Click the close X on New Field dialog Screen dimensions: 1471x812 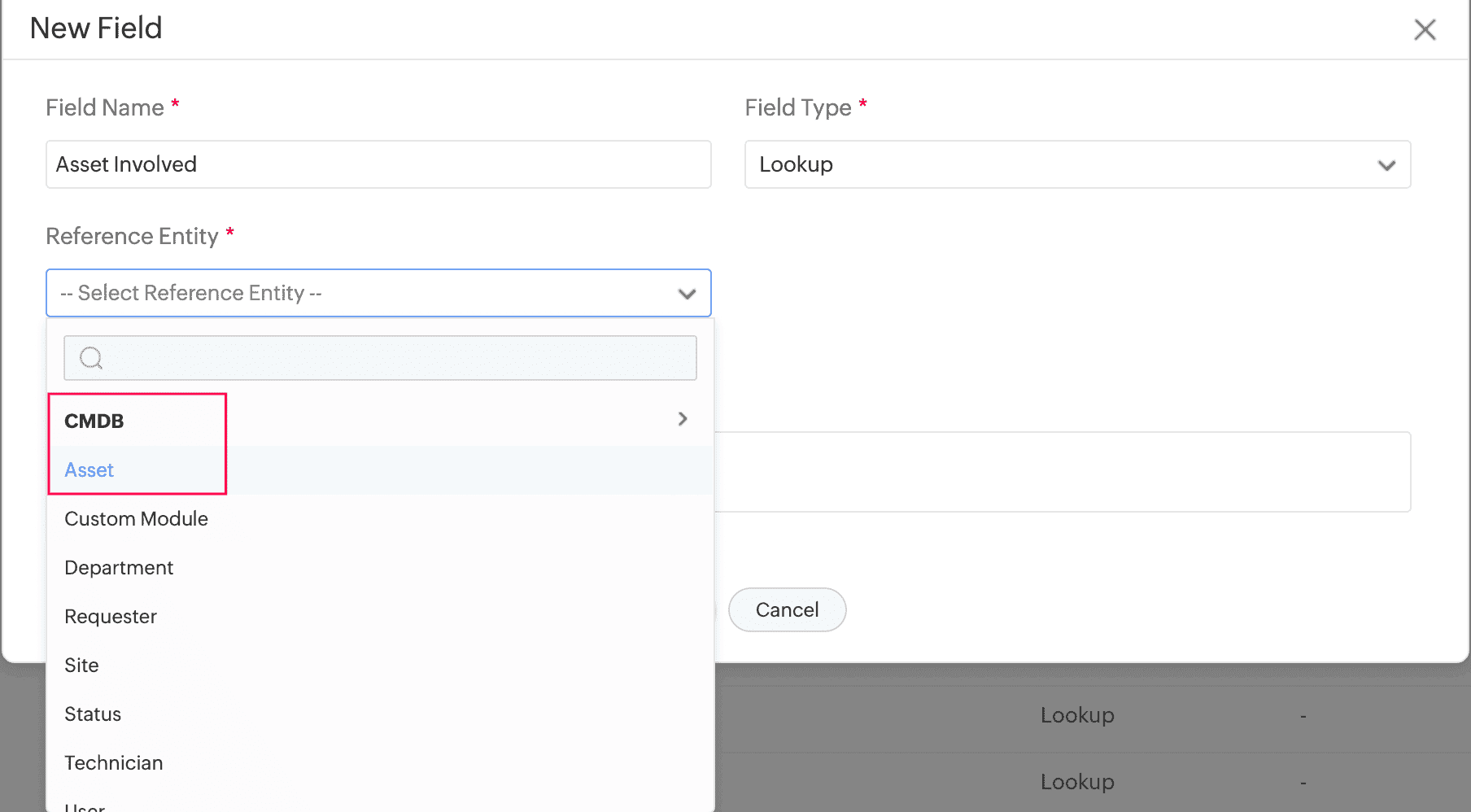click(x=1425, y=29)
